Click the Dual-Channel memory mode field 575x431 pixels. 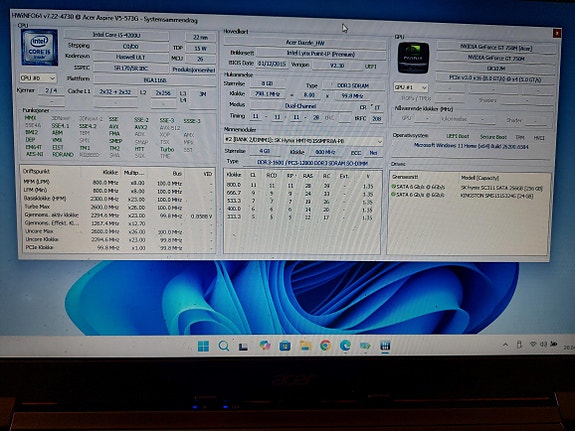tap(300, 106)
